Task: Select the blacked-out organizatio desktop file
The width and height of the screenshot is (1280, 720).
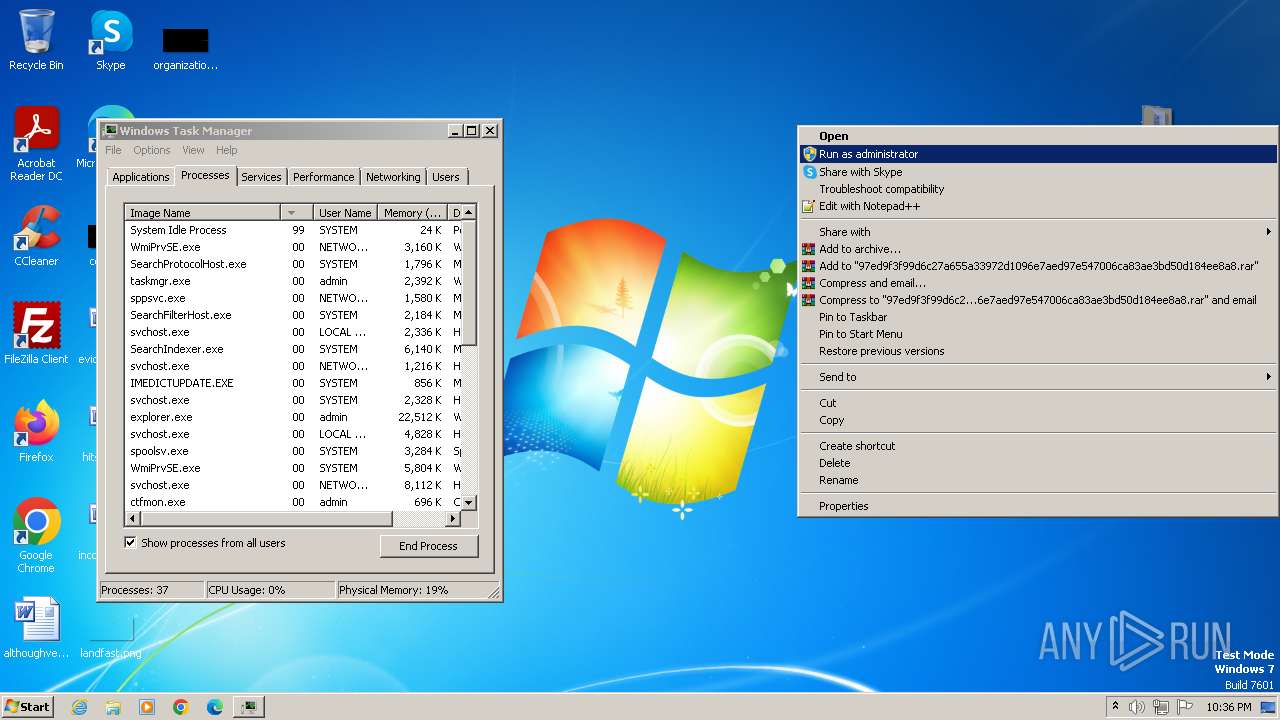Action: click(x=185, y=48)
